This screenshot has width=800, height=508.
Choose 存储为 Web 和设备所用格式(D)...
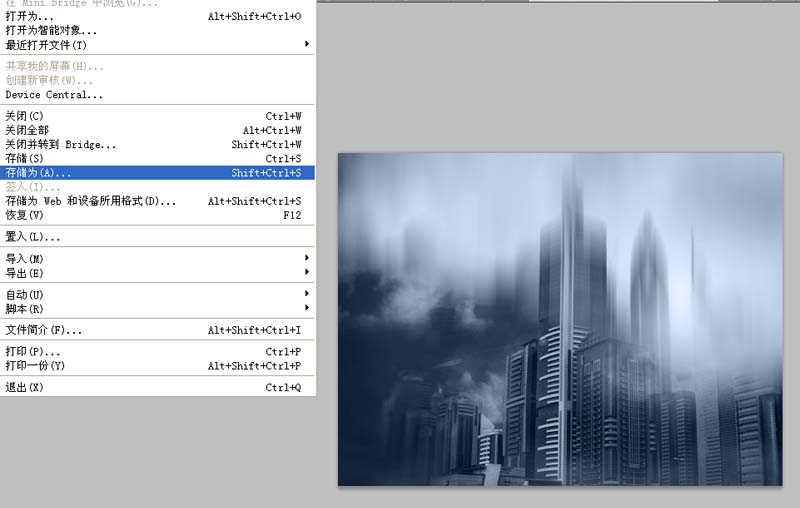pyautogui.click(x=90, y=201)
